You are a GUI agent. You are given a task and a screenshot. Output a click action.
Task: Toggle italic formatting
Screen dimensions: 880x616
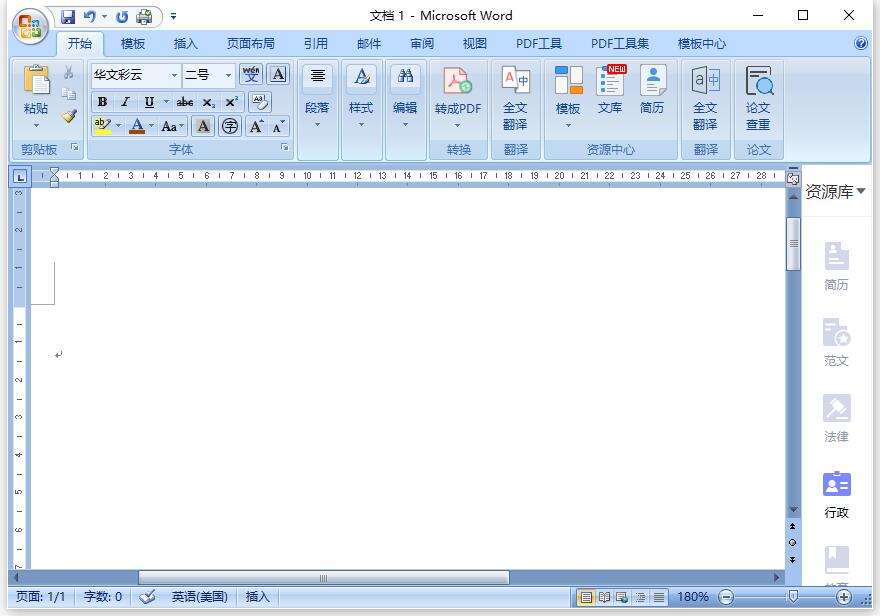click(125, 102)
